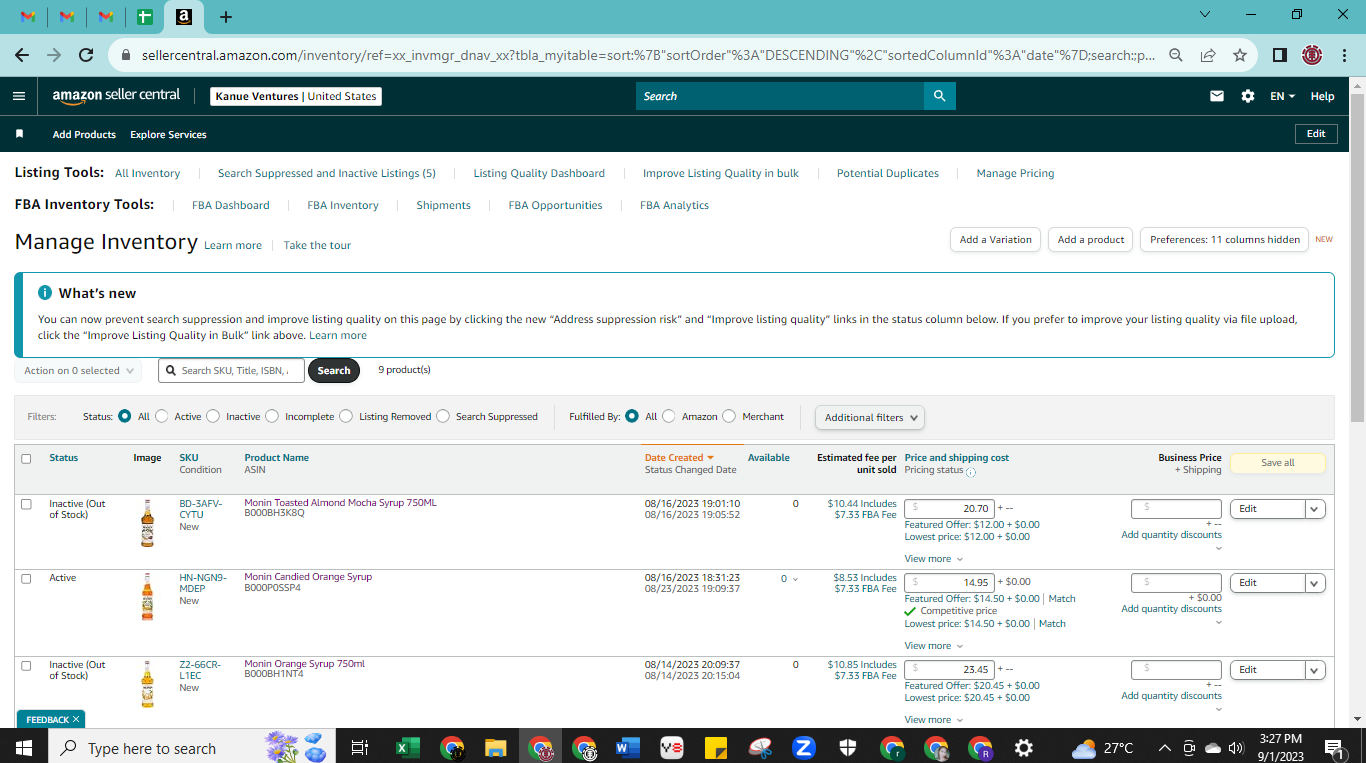Open the messages envelope icon

tap(1217, 96)
